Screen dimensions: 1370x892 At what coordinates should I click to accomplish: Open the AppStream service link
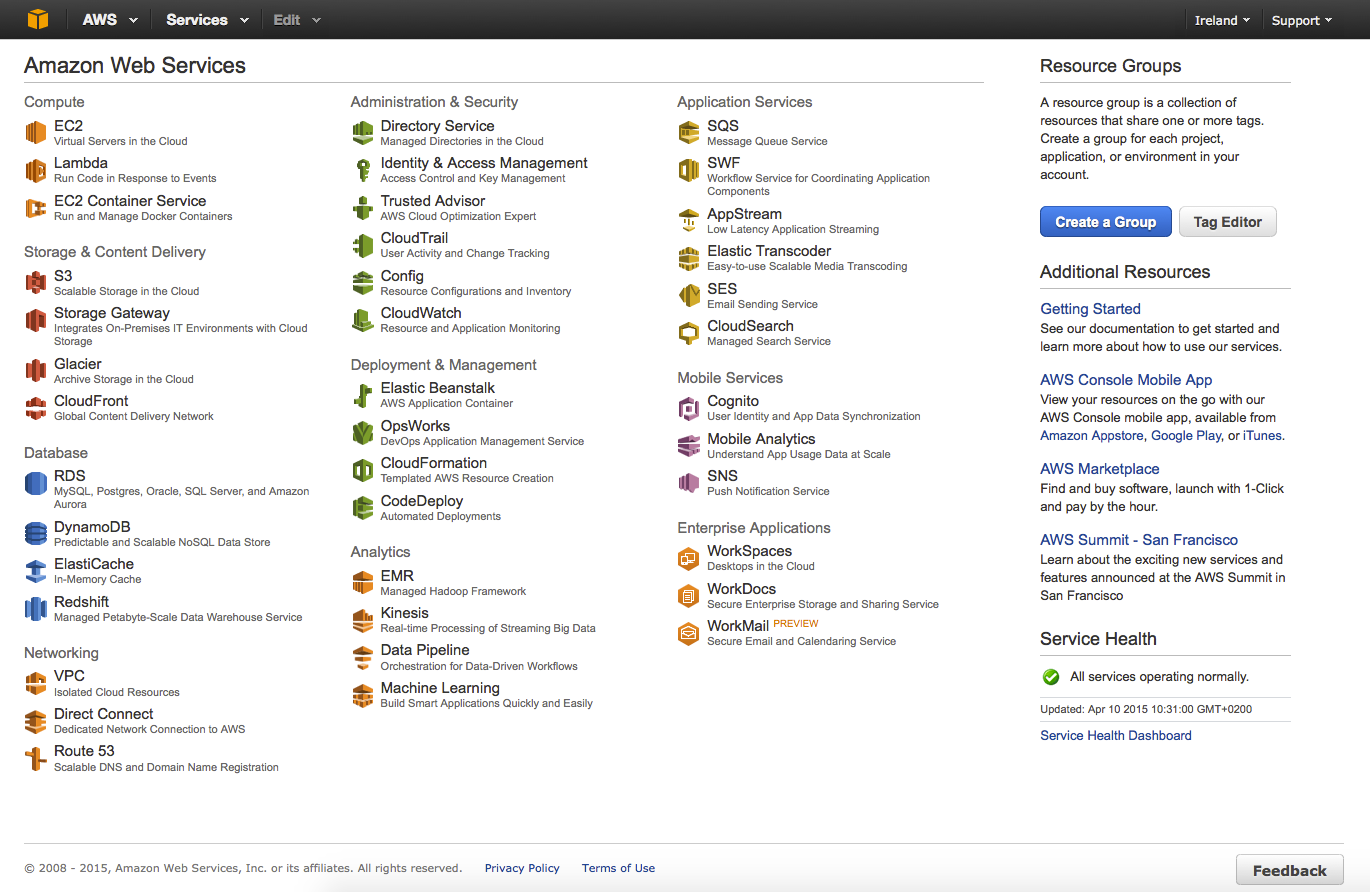pyautogui.click(x=745, y=214)
